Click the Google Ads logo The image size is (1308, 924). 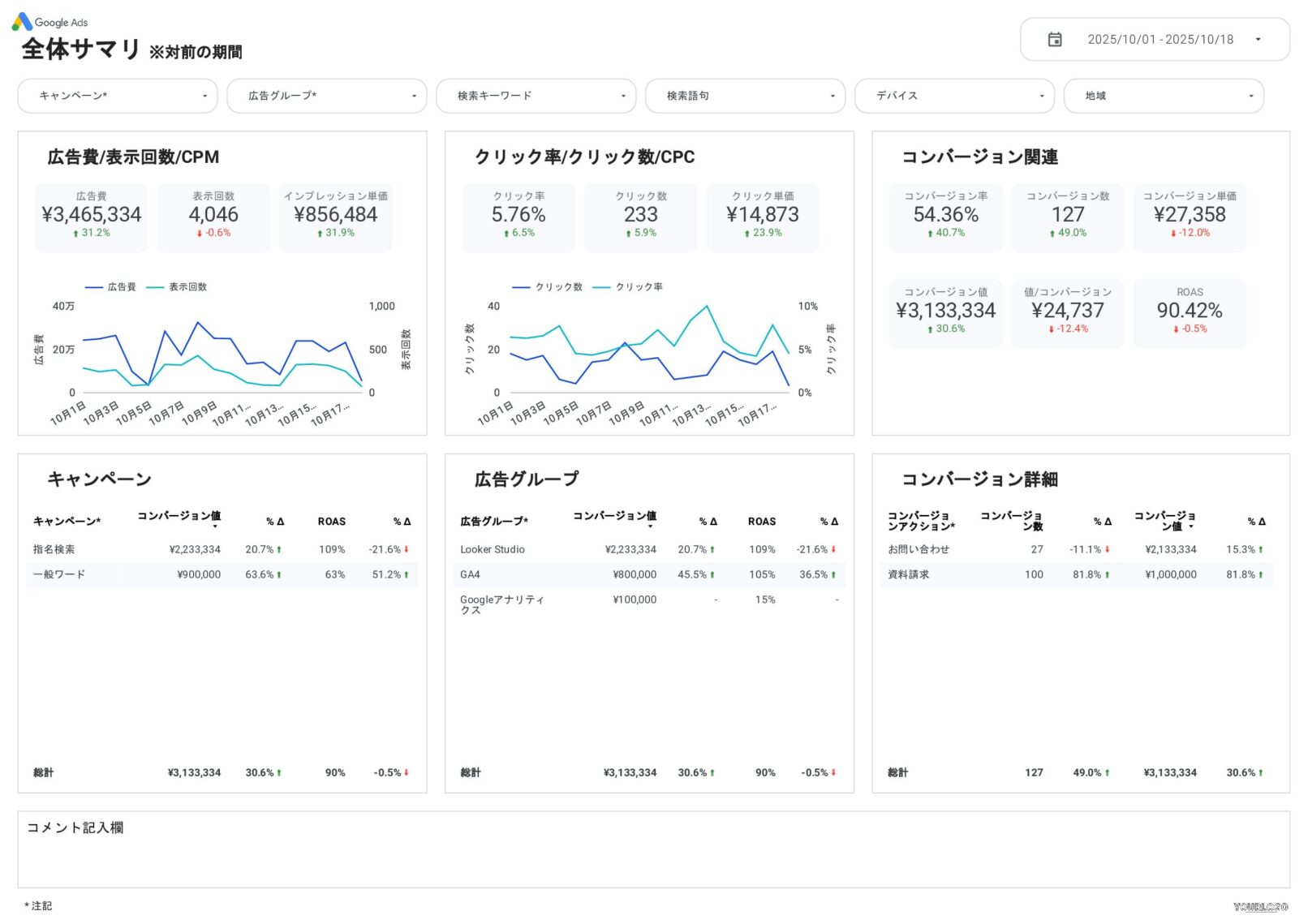tap(50, 21)
